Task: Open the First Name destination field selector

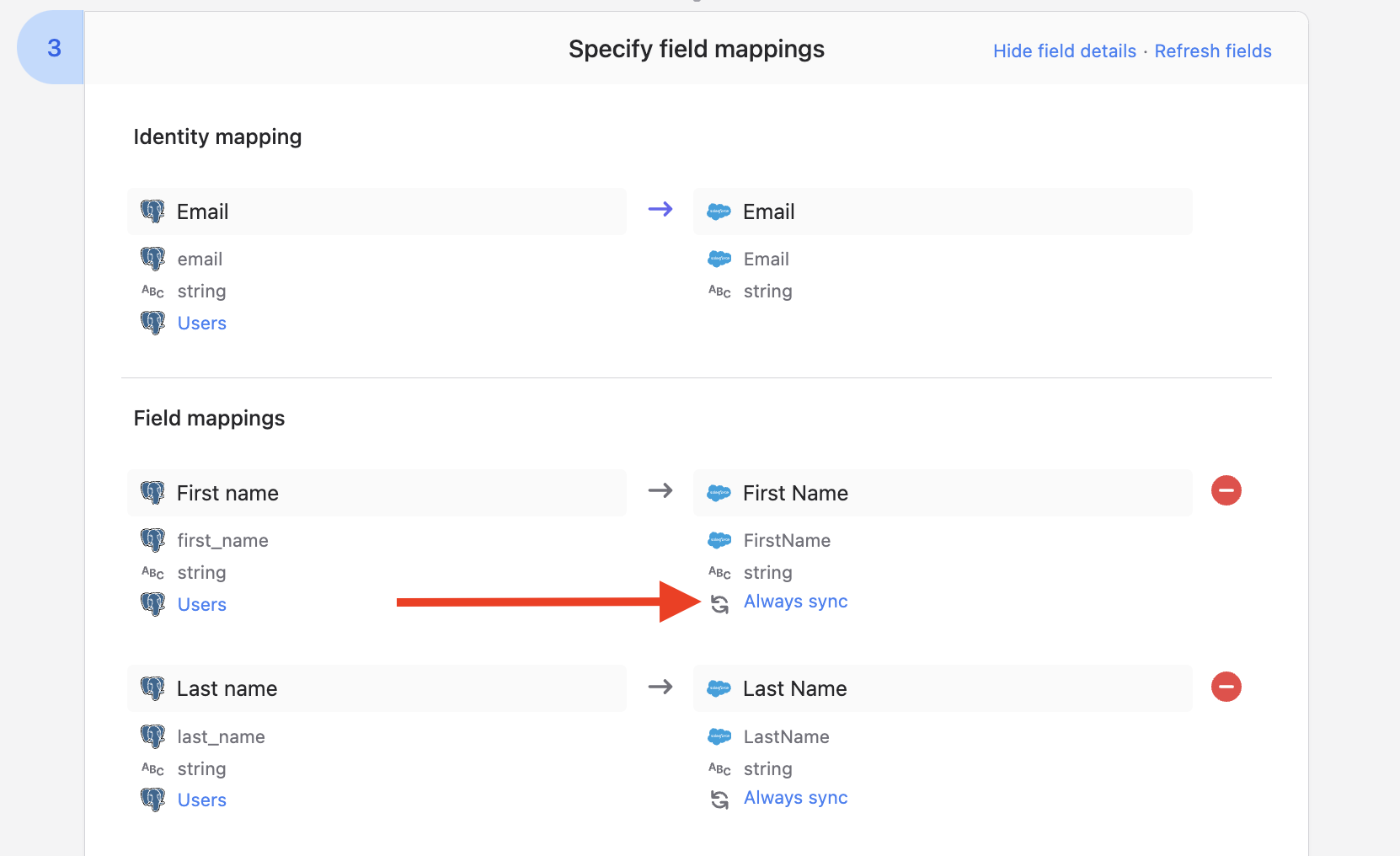Action: tap(943, 493)
